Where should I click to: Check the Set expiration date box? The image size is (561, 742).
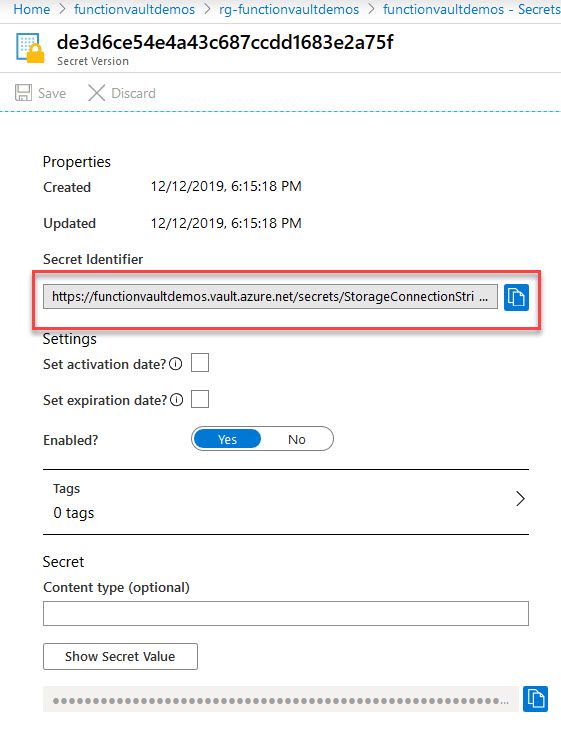pyautogui.click(x=200, y=399)
